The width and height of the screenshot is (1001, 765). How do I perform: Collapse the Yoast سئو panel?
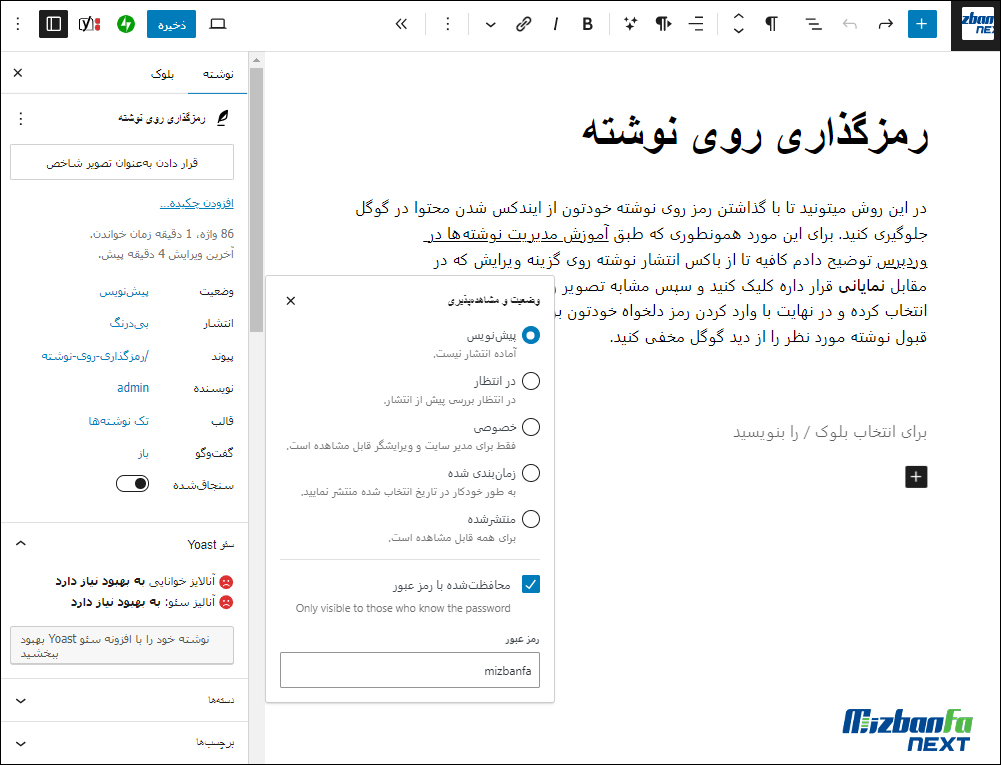(20, 543)
